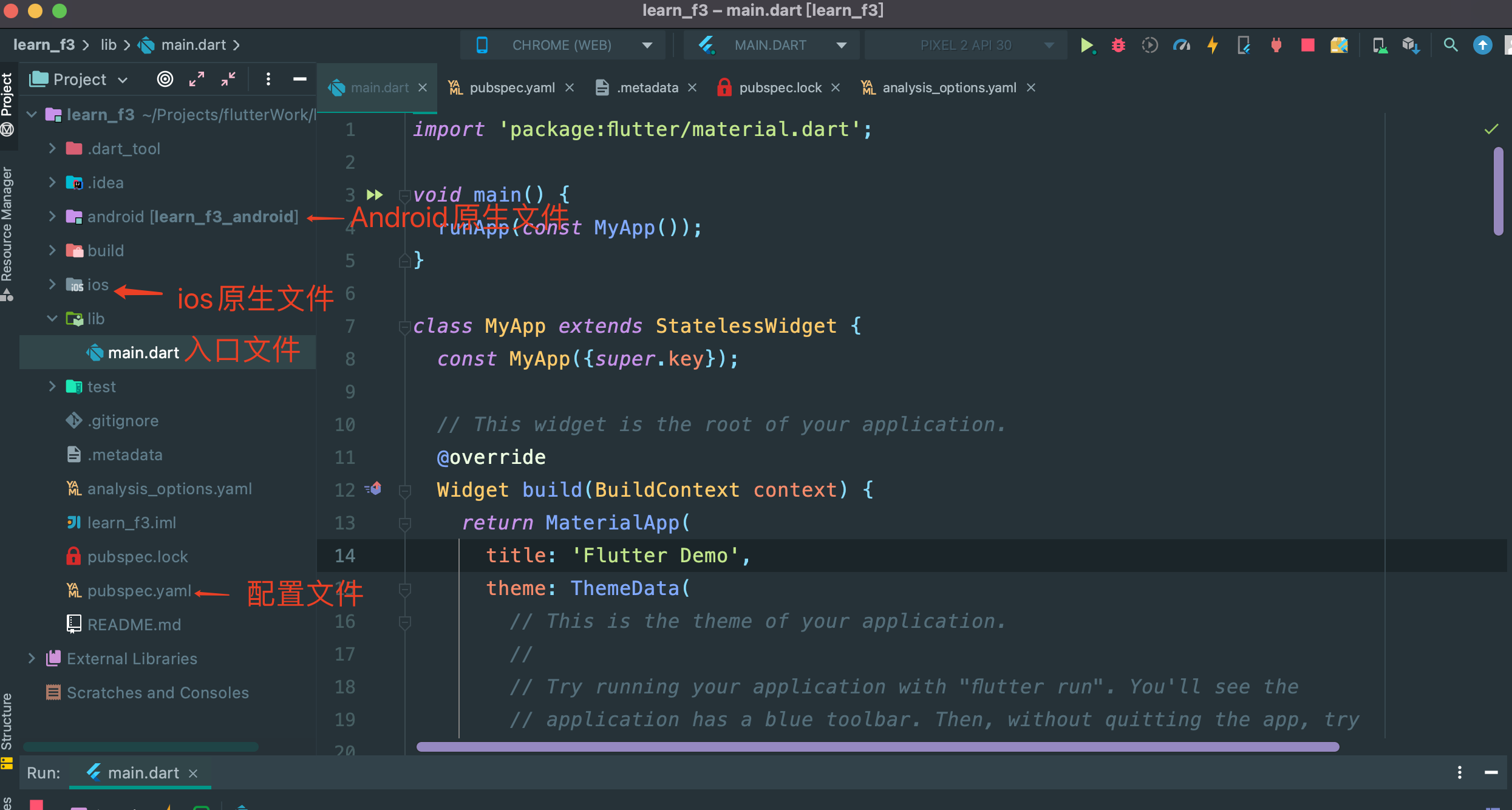
Task: Click learn_f3 in the breadcrumb bar
Action: [44, 45]
